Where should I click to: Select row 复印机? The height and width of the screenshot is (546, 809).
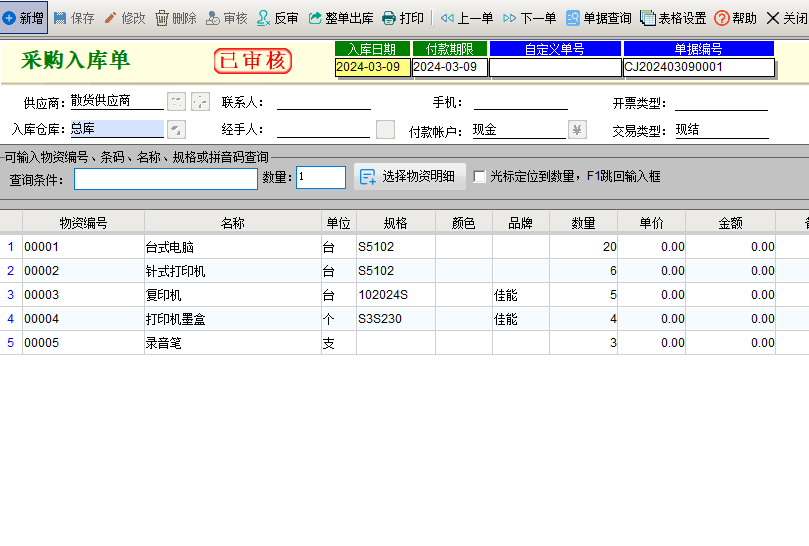pyautogui.click(x=404, y=295)
